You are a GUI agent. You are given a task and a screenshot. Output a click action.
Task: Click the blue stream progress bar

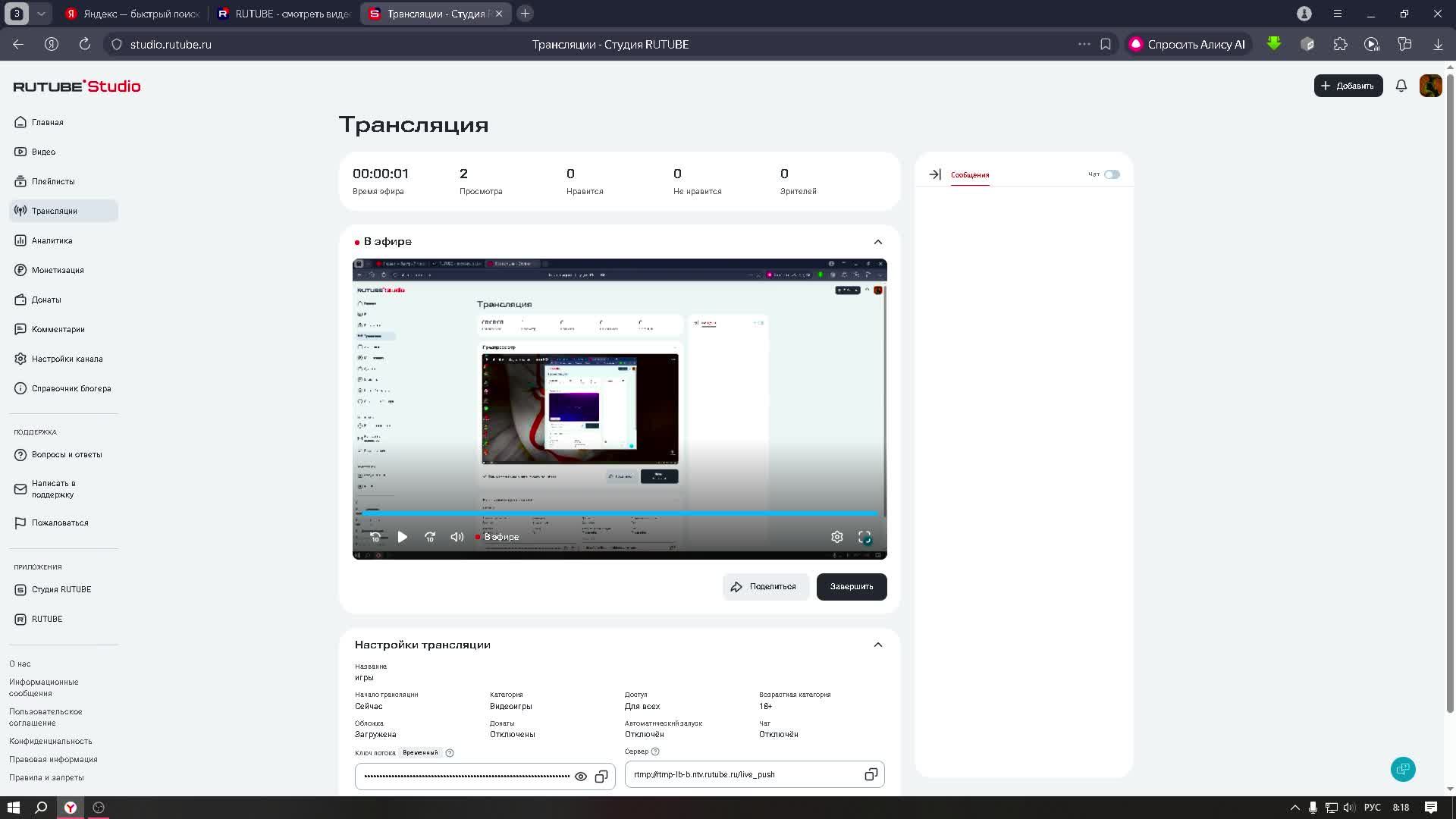tap(619, 513)
